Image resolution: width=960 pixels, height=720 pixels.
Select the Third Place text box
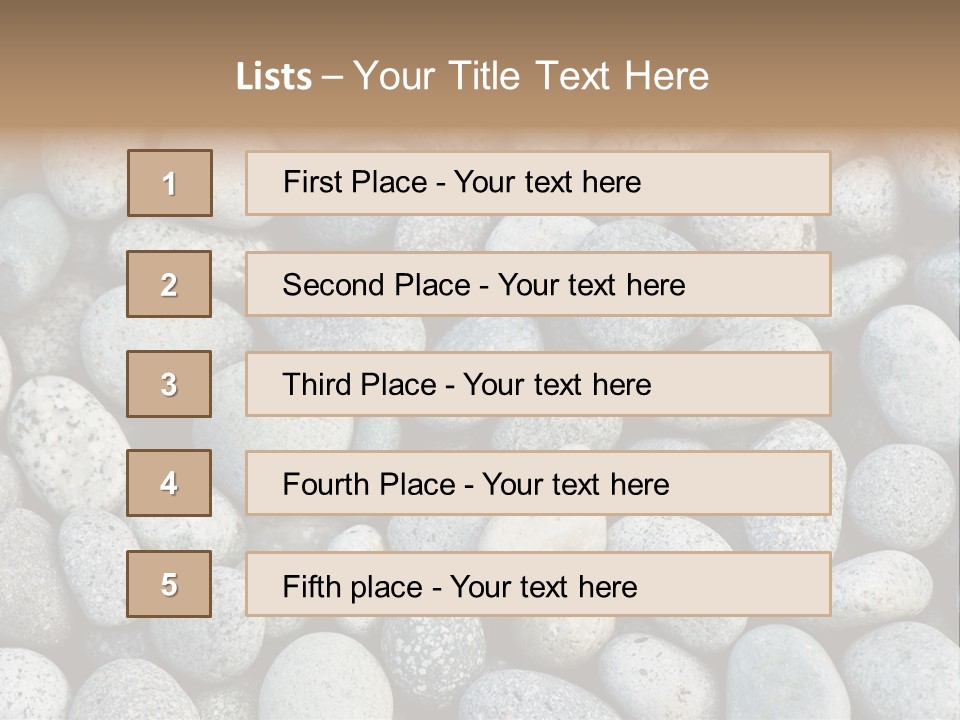coord(538,384)
